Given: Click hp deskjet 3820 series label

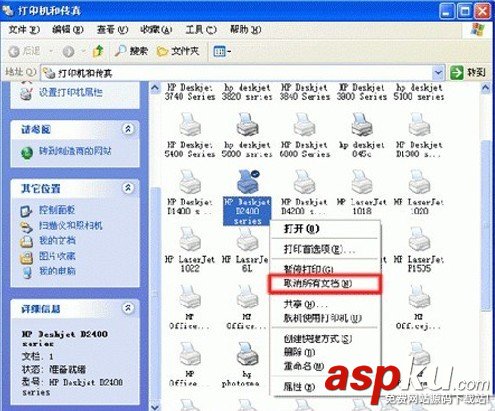Looking at the screenshot, I should pyautogui.click(x=247, y=92).
